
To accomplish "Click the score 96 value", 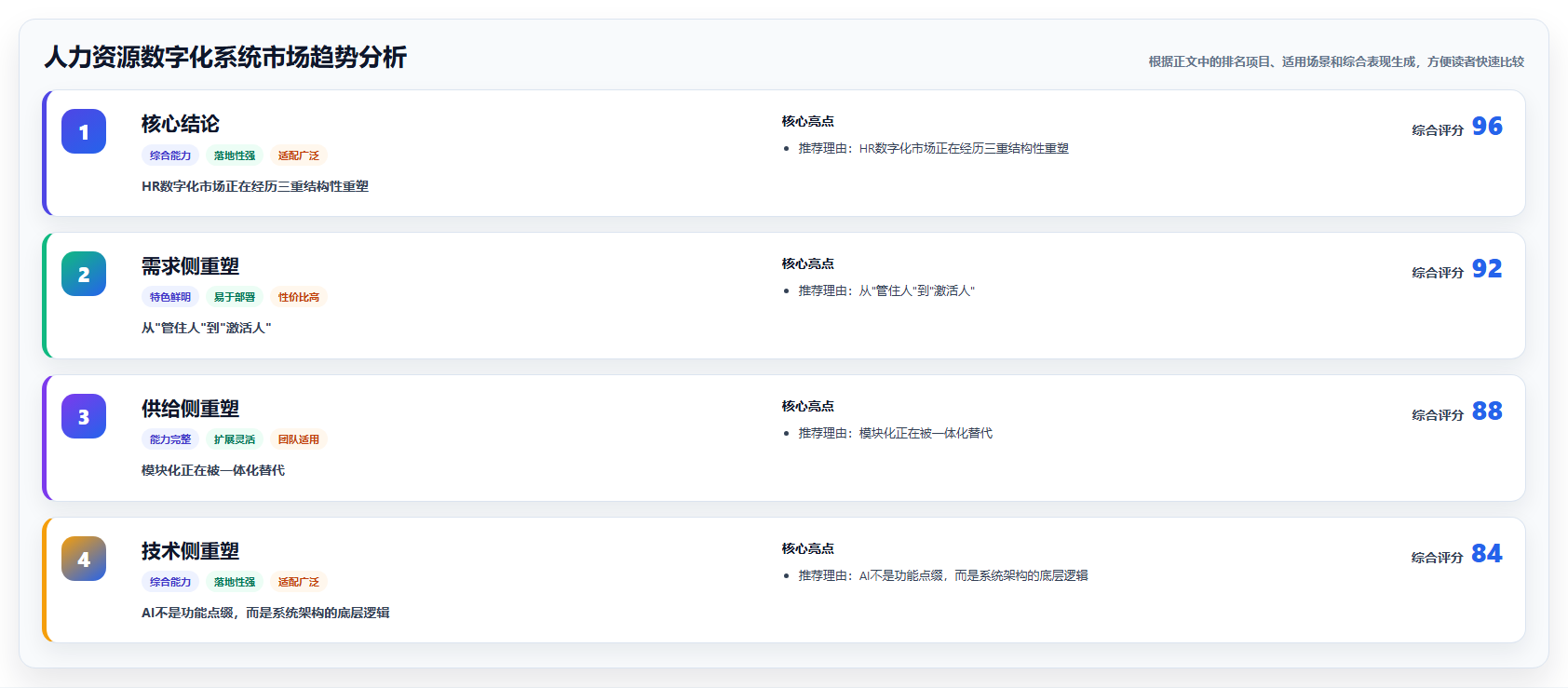I will [x=1487, y=126].
